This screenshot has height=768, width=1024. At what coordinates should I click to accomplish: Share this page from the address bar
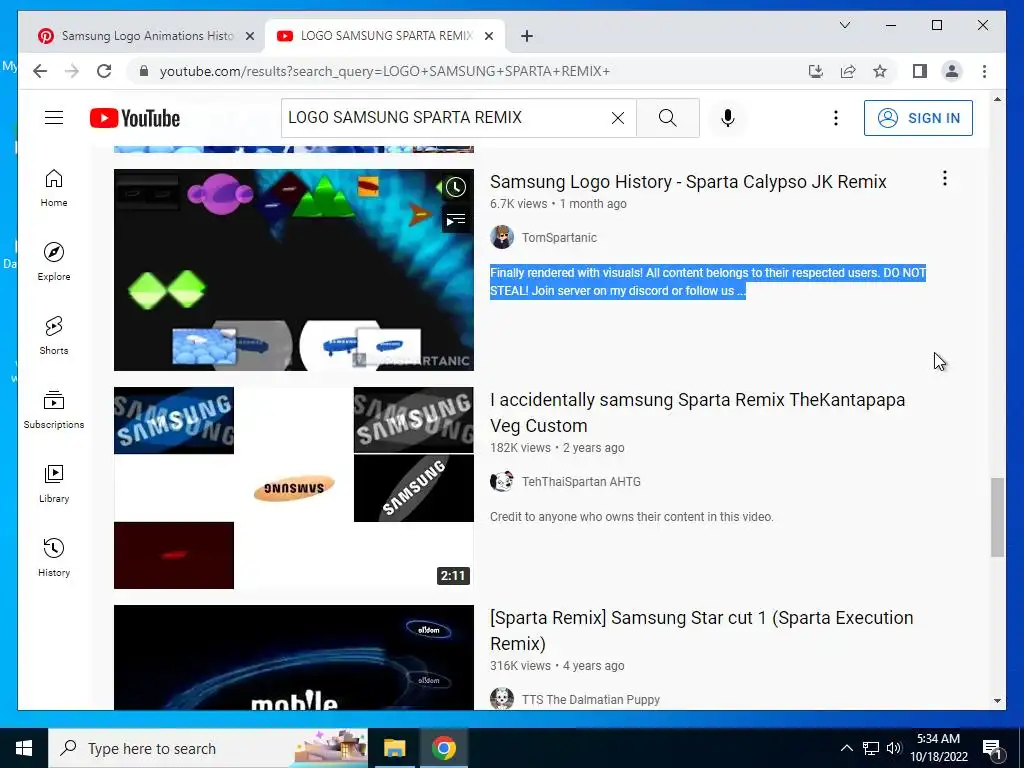(848, 71)
